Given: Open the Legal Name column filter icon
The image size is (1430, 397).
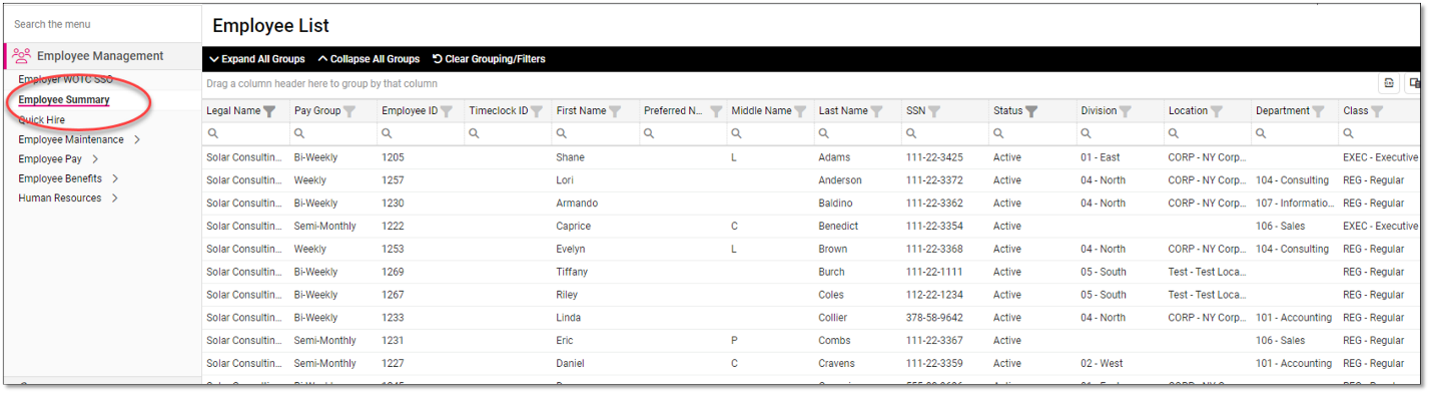Looking at the screenshot, I should (270, 111).
